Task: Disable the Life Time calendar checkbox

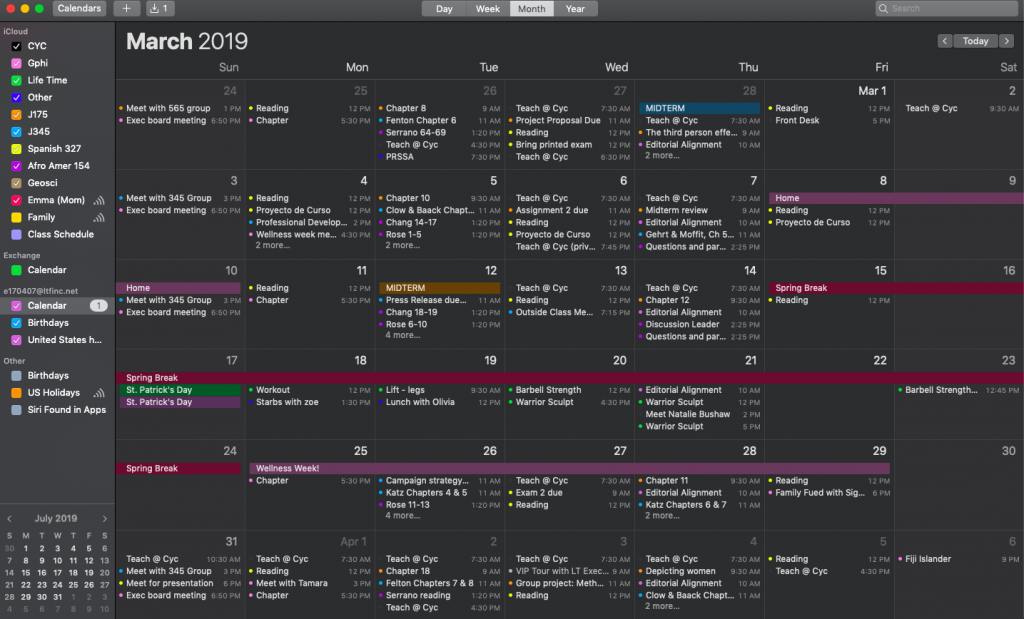Action: click(x=16, y=80)
